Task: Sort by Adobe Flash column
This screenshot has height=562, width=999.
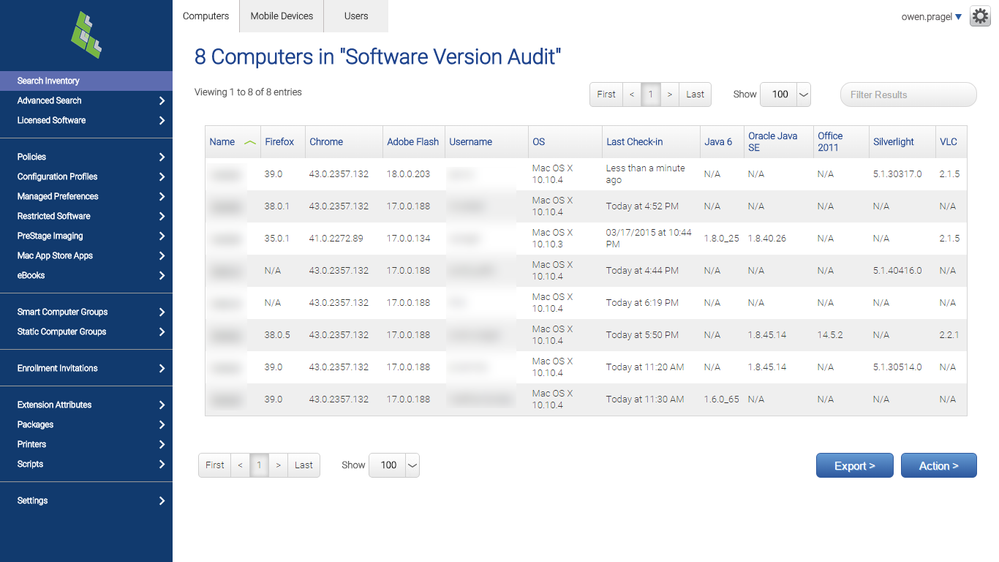Action: (413, 142)
